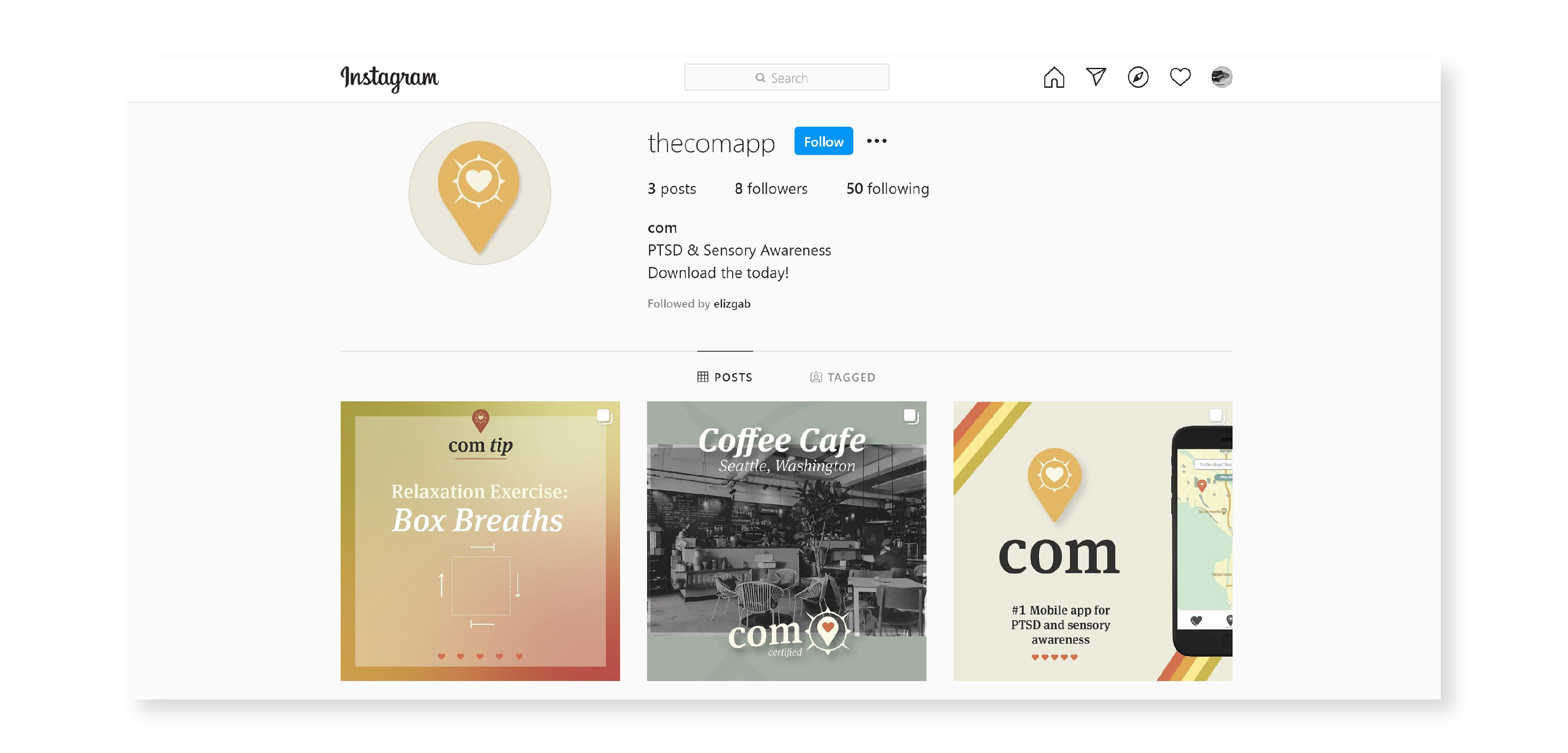Open the Box Breaths relaxation post

pos(480,541)
